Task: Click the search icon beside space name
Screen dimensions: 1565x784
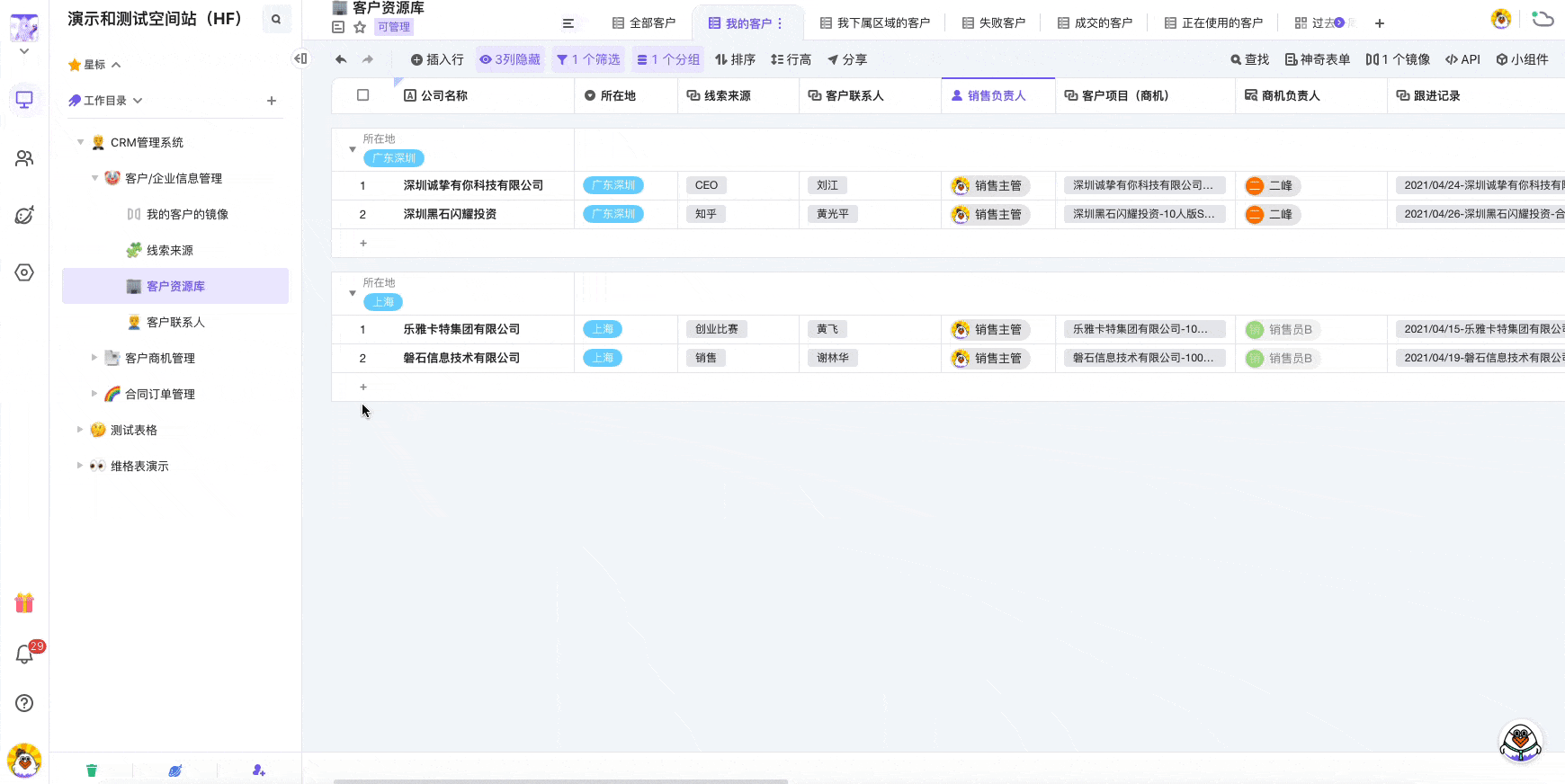Action: (x=276, y=19)
